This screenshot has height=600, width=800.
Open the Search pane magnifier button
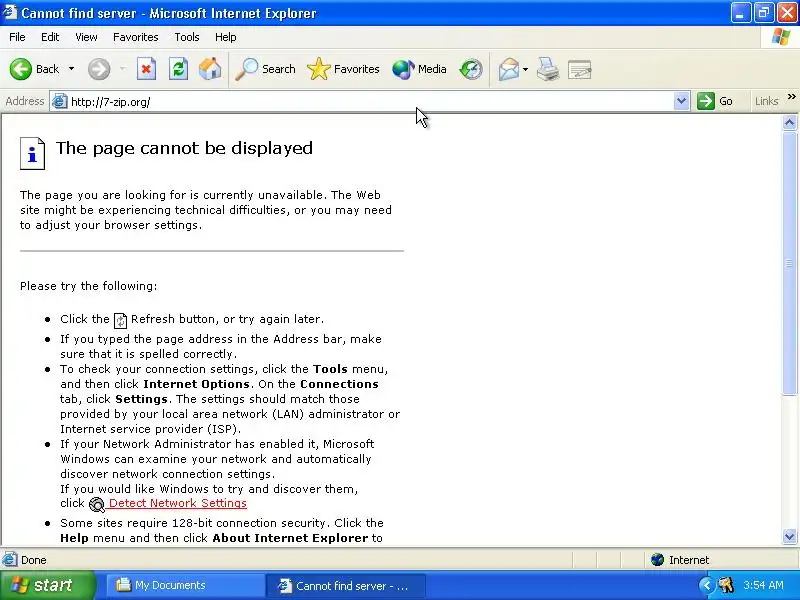coord(265,69)
